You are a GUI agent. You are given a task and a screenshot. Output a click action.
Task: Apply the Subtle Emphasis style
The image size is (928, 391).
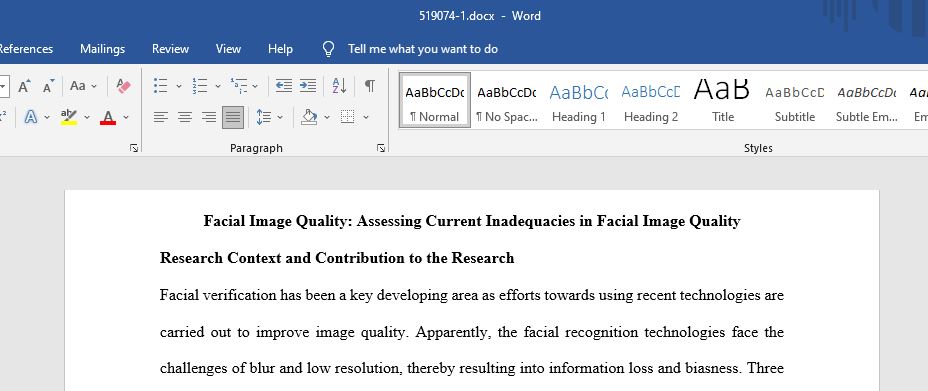pyautogui.click(x=867, y=101)
